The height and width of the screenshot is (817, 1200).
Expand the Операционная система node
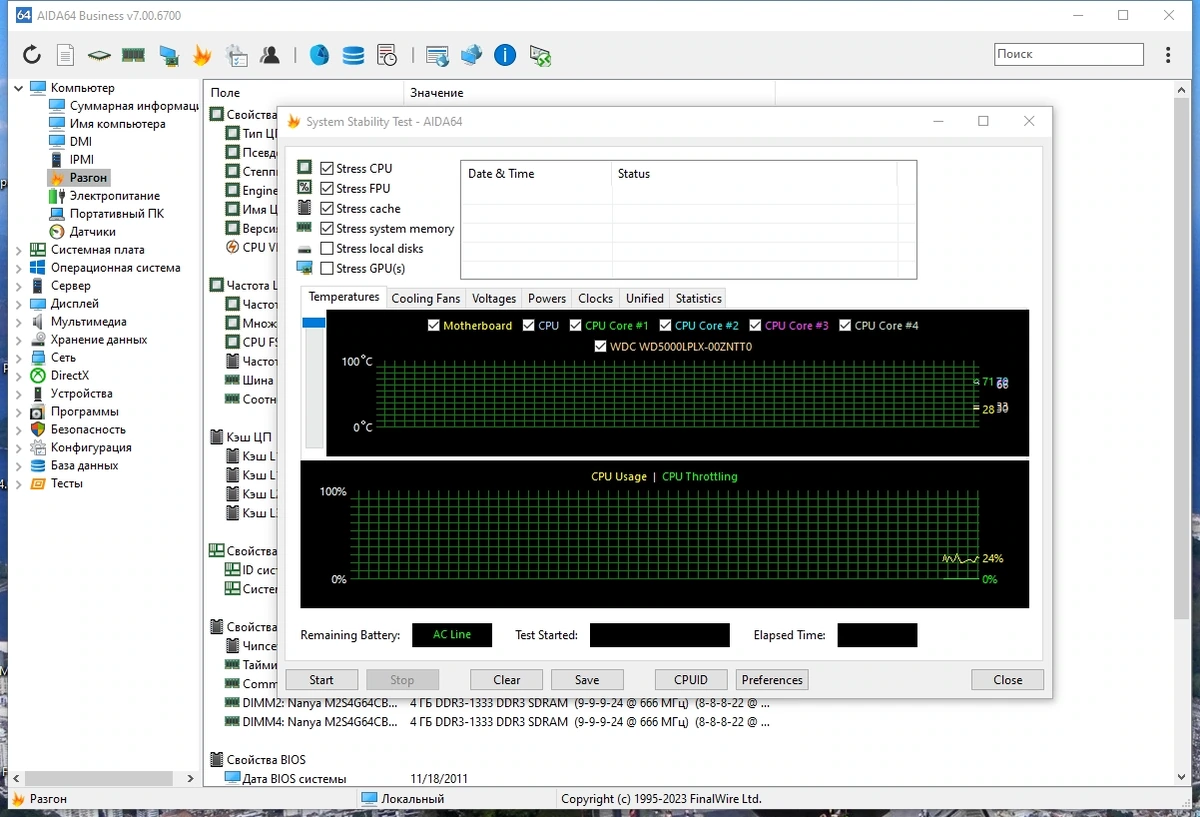[19, 268]
